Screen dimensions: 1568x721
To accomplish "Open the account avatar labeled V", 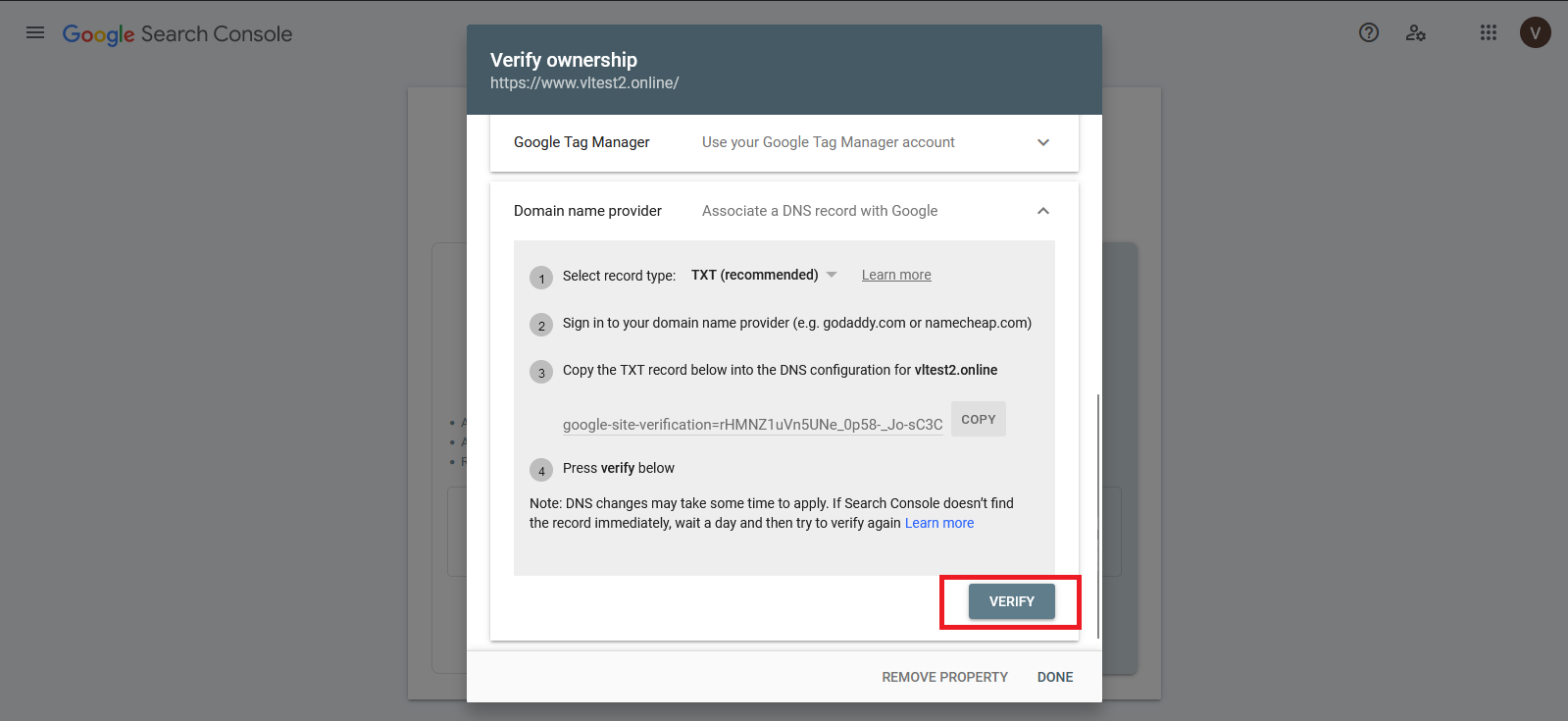I will (1536, 32).
